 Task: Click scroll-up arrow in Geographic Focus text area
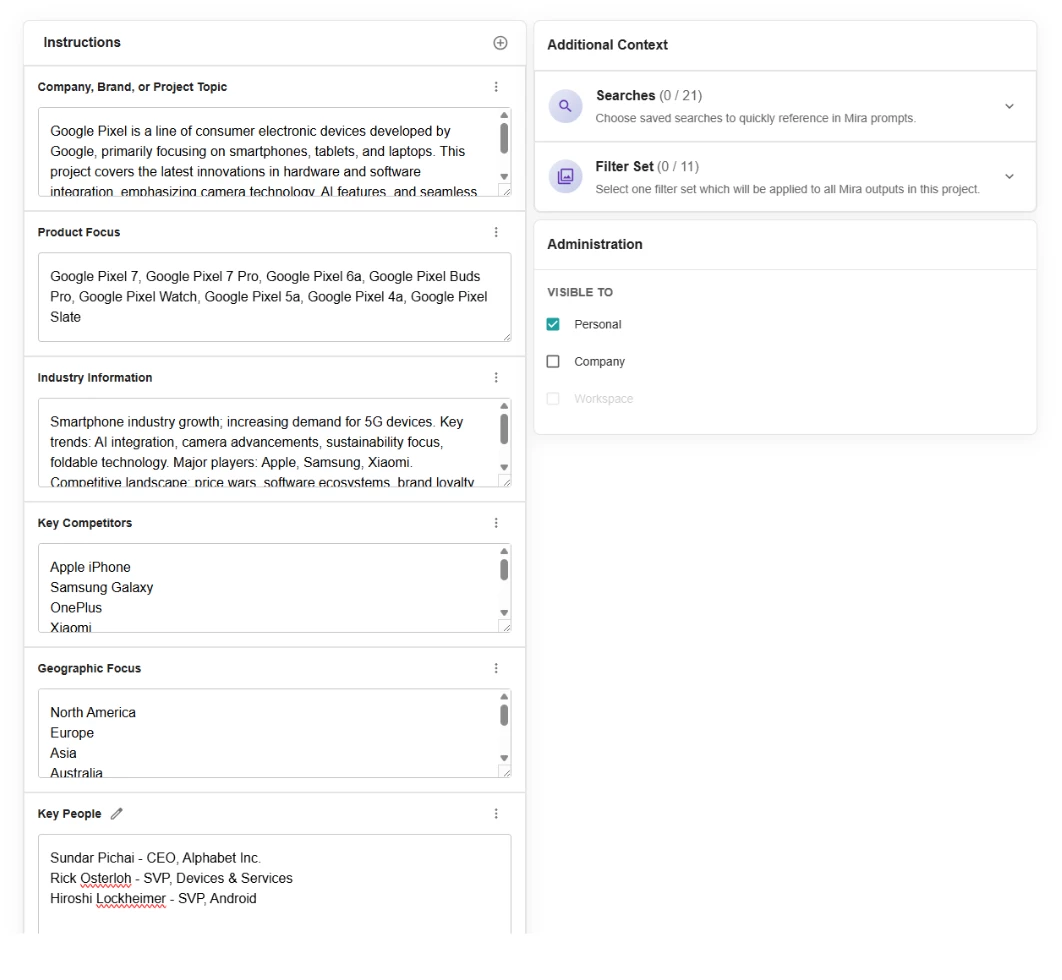[x=504, y=696]
